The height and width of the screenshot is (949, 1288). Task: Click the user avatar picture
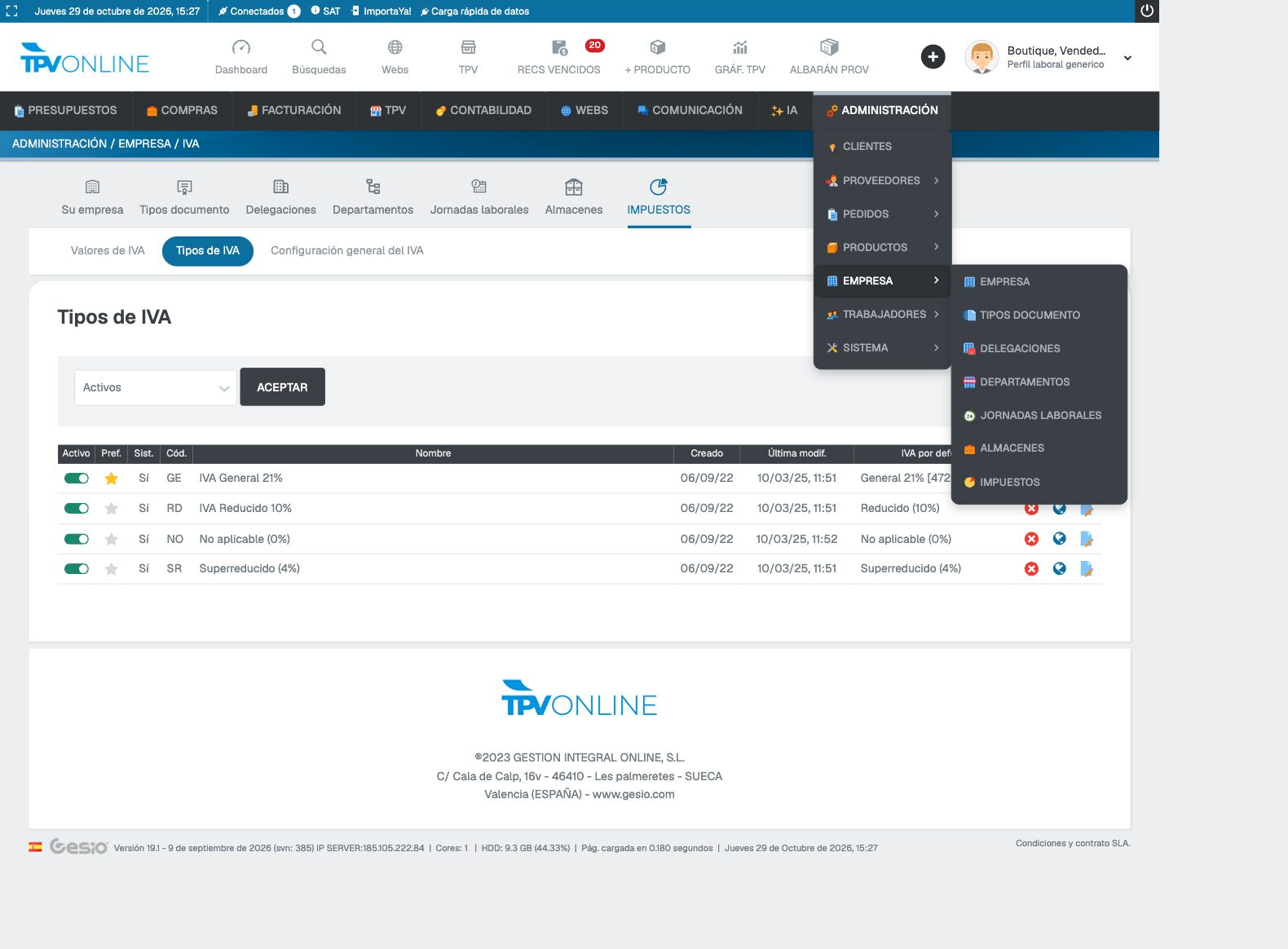[981, 57]
